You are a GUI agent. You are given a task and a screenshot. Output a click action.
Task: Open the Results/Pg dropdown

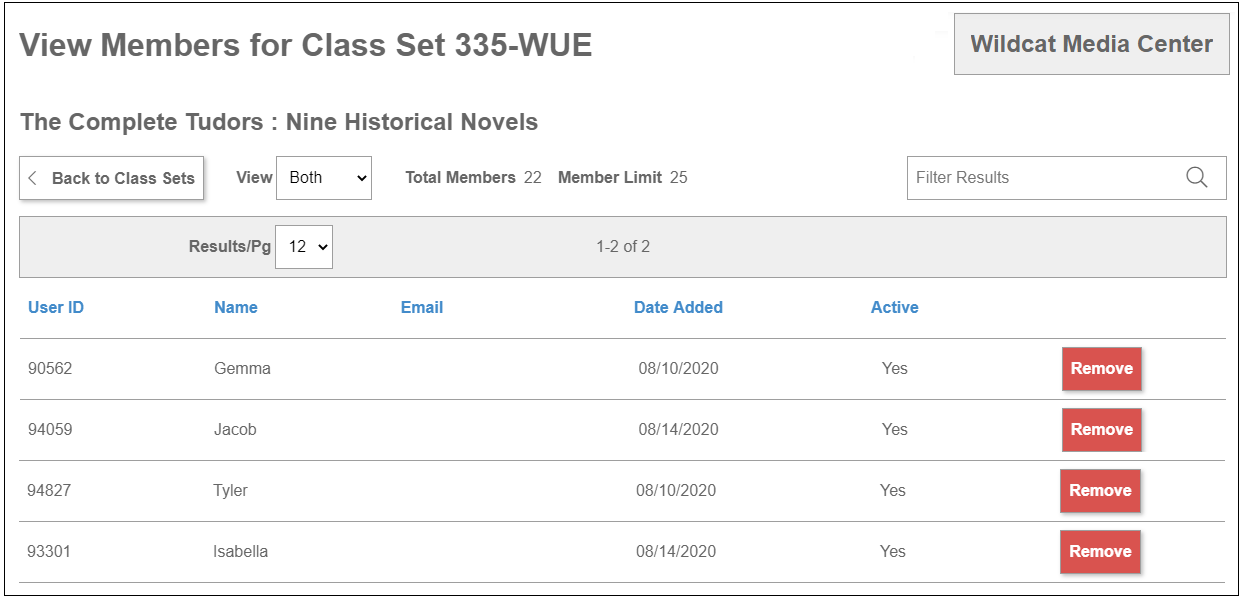click(x=304, y=246)
